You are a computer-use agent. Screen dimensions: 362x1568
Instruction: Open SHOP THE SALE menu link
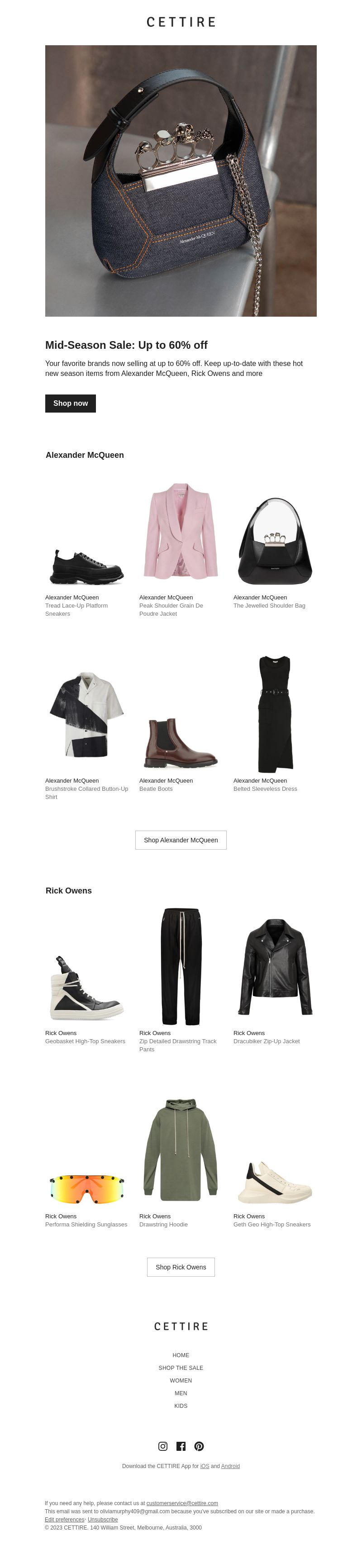181,1368
